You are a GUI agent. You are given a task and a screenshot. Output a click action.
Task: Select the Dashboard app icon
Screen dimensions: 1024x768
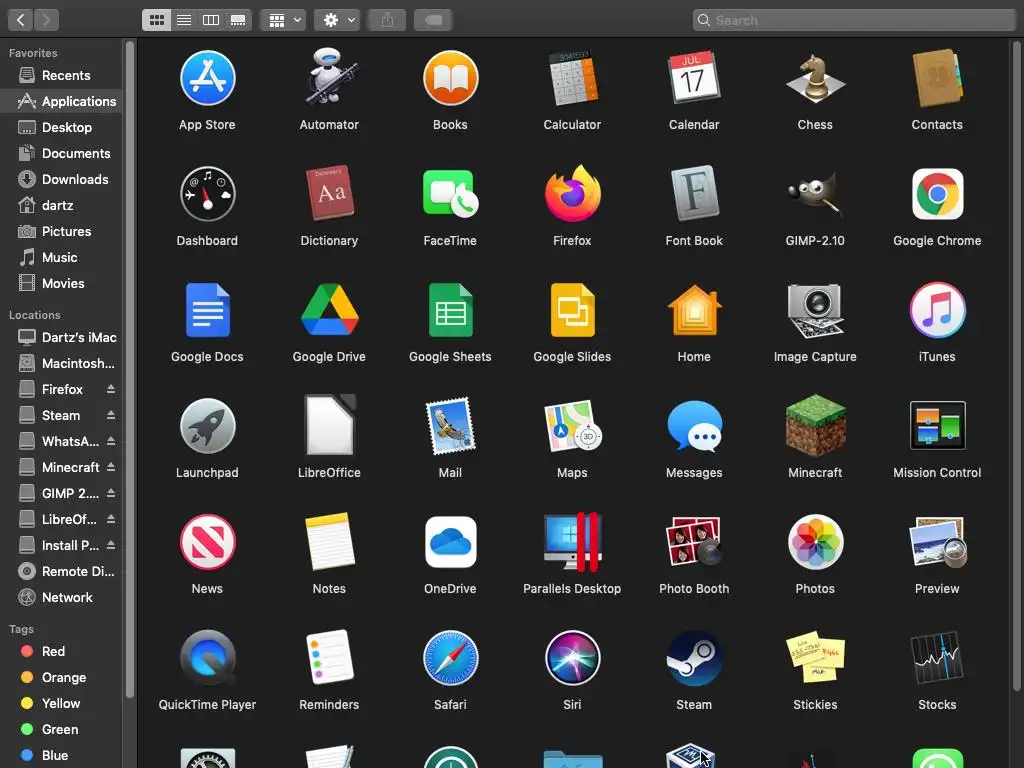pyautogui.click(x=207, y=194)
